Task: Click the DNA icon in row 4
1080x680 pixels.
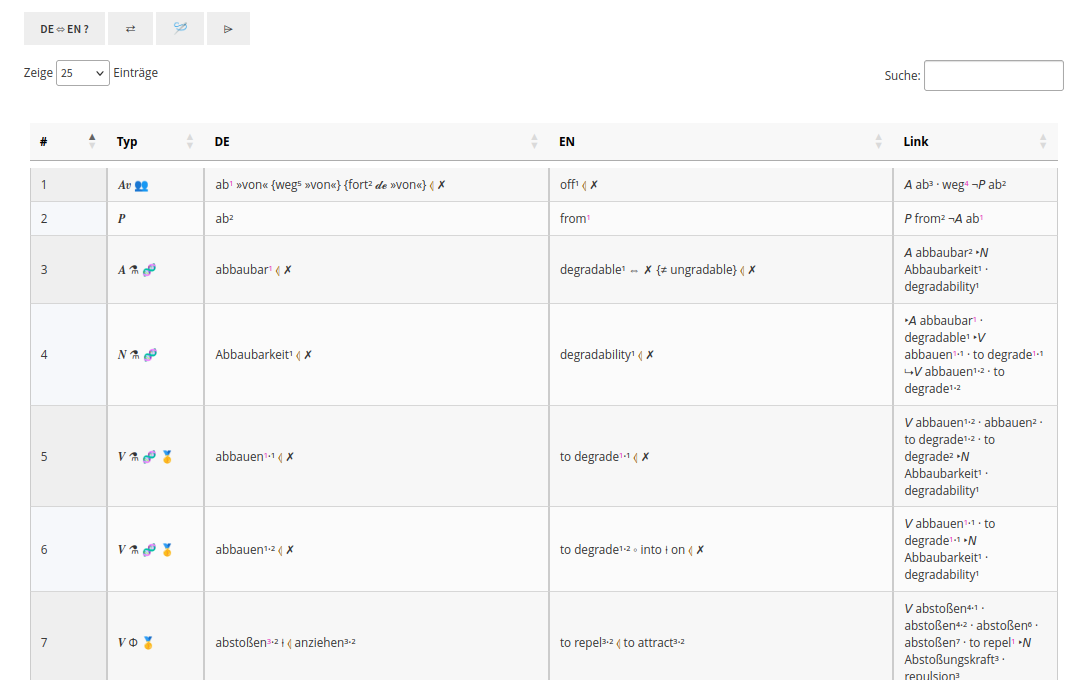Action: (150, 355)
